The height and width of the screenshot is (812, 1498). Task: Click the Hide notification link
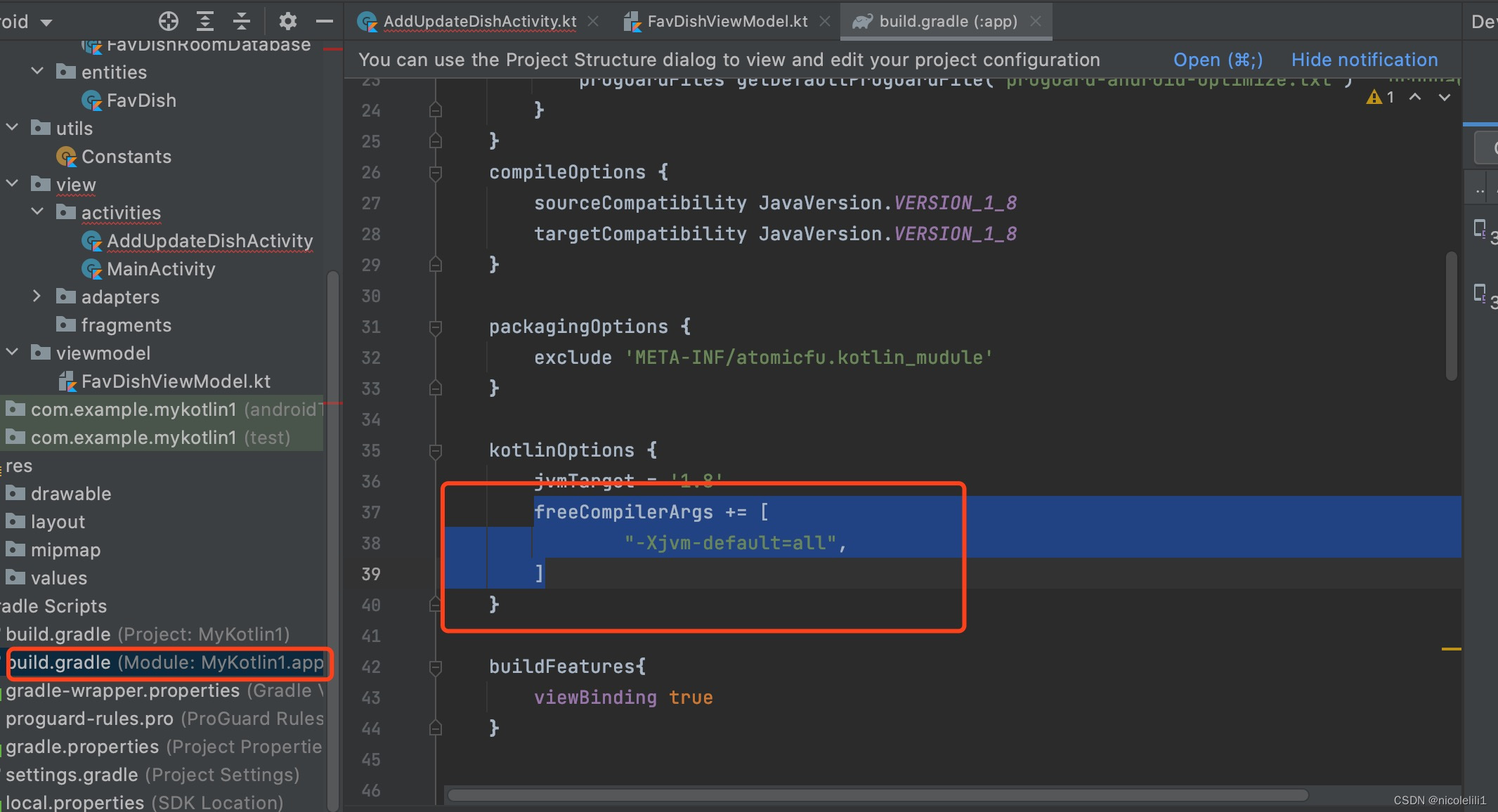pyautogui.click(x=1364, y=60)
